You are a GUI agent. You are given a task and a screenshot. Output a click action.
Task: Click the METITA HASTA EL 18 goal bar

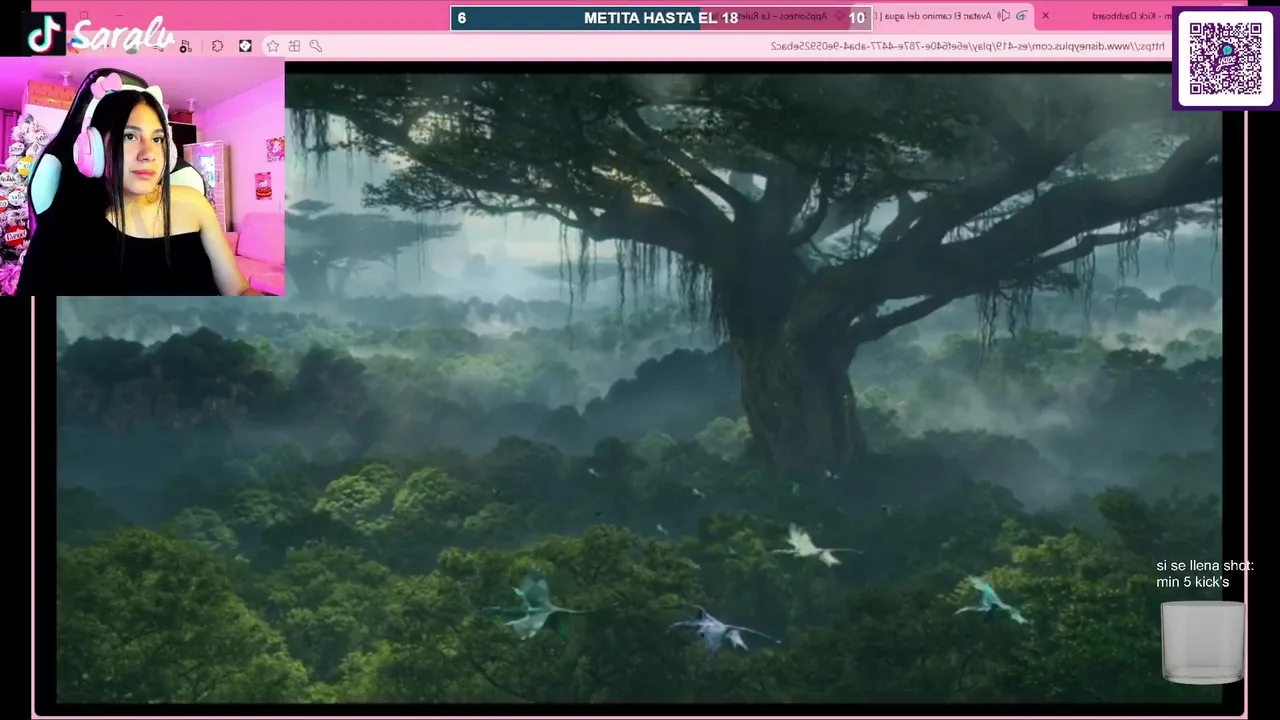(x=660, y=18)
